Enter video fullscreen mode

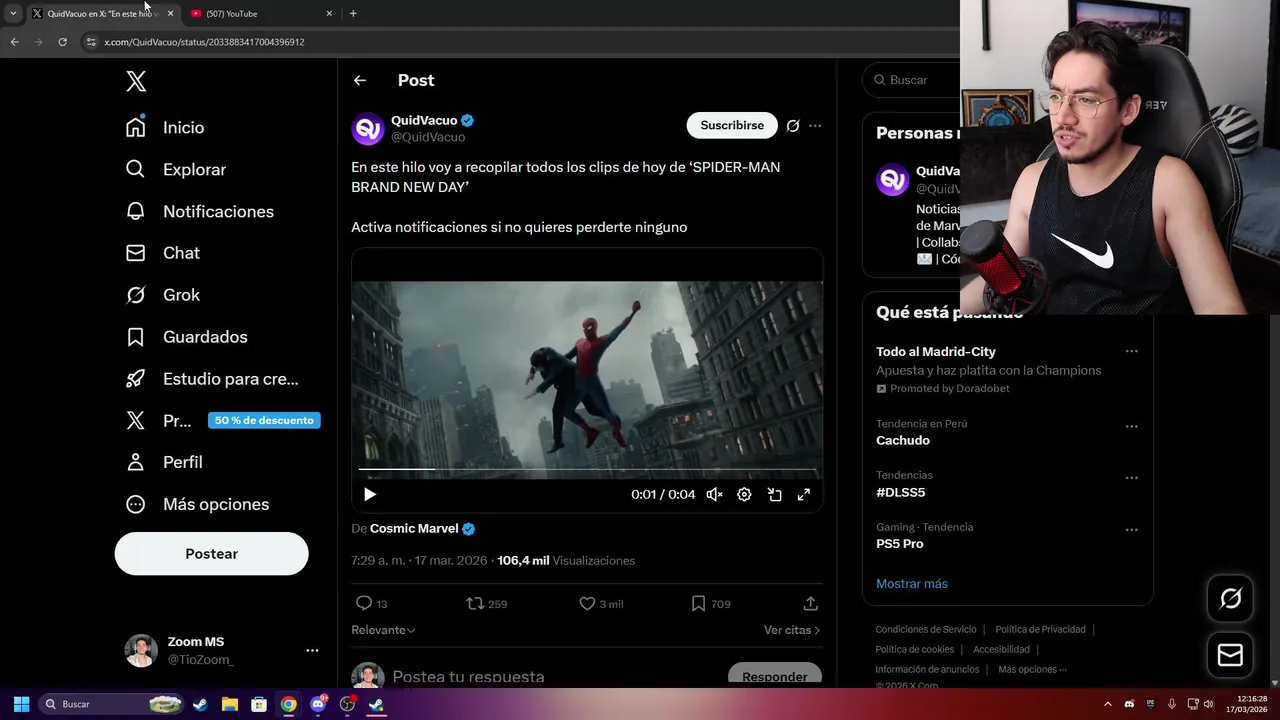coord(804,494)
